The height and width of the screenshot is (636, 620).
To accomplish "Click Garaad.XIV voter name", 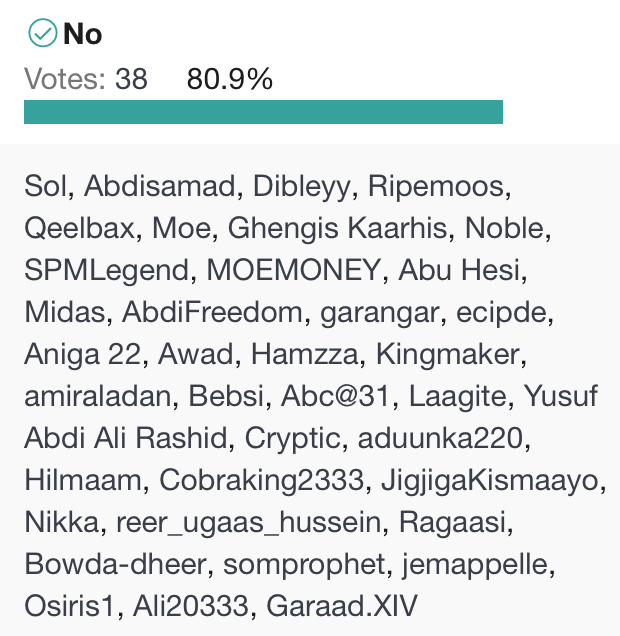I will [x=341, y=606].
